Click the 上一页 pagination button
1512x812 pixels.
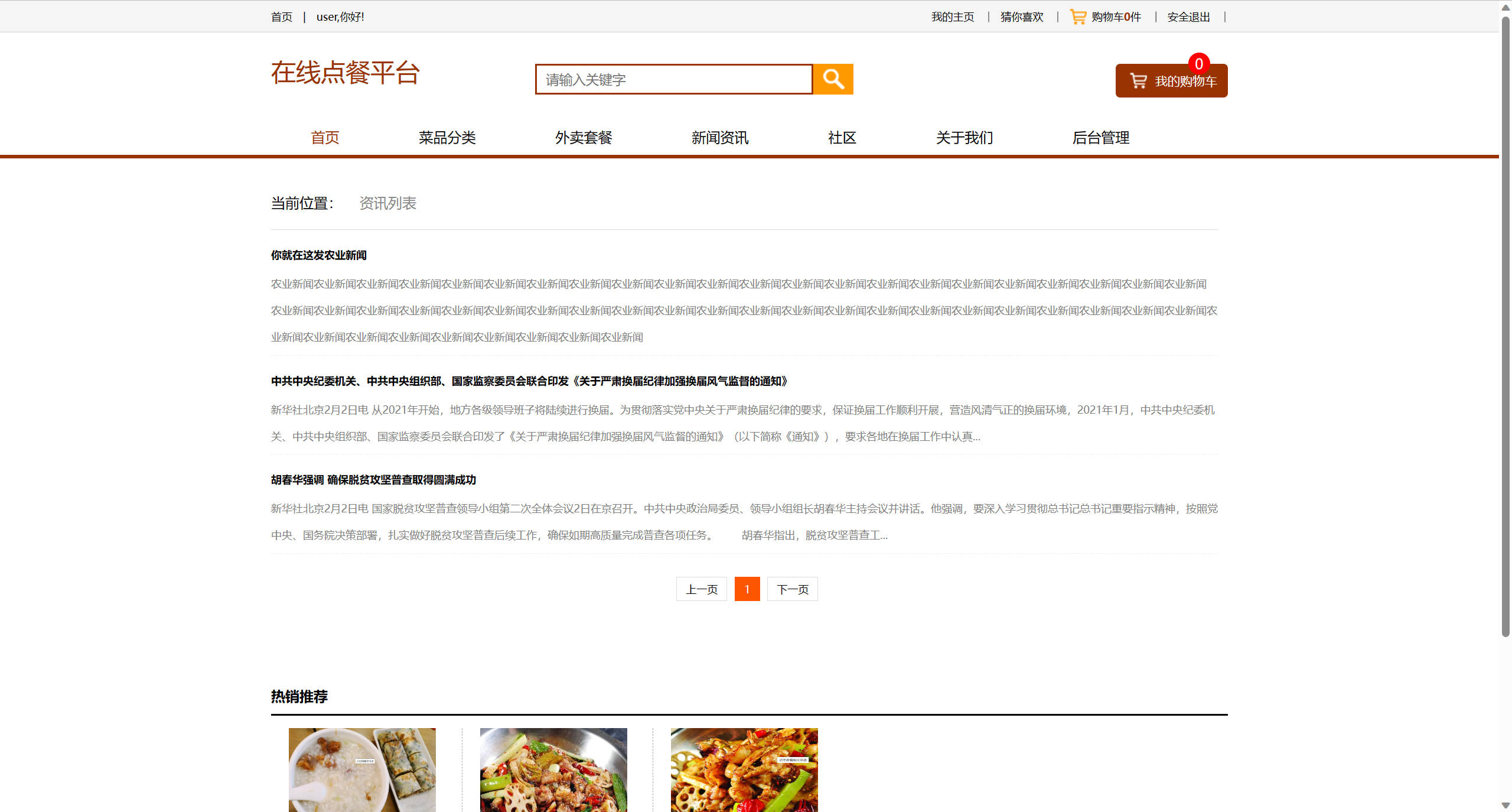pyautogui.click(x=701, y=589)
